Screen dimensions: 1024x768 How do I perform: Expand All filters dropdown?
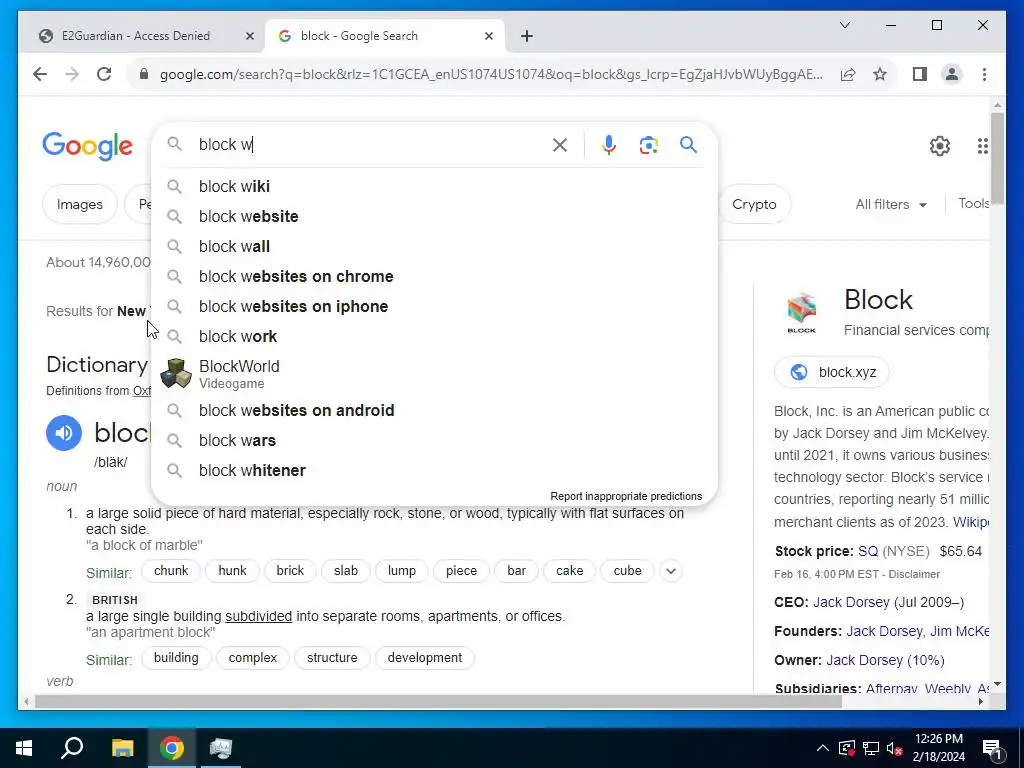coord(891,204)
